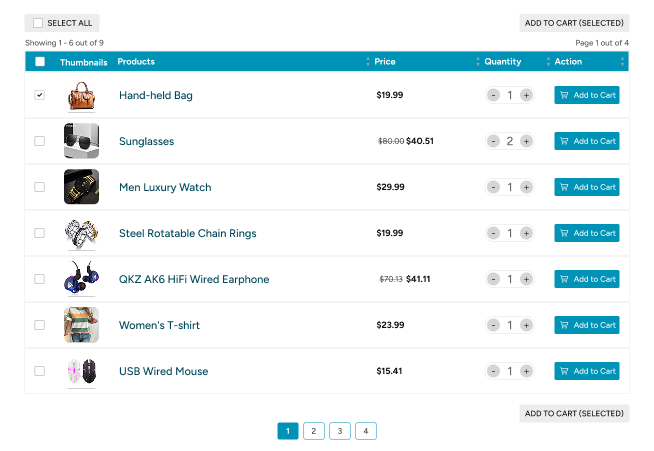Image resolution: width=654 pixels, height=451 pixels.
Task: Go to page 4
Action: pyautogui.click(x=366, y=431)
